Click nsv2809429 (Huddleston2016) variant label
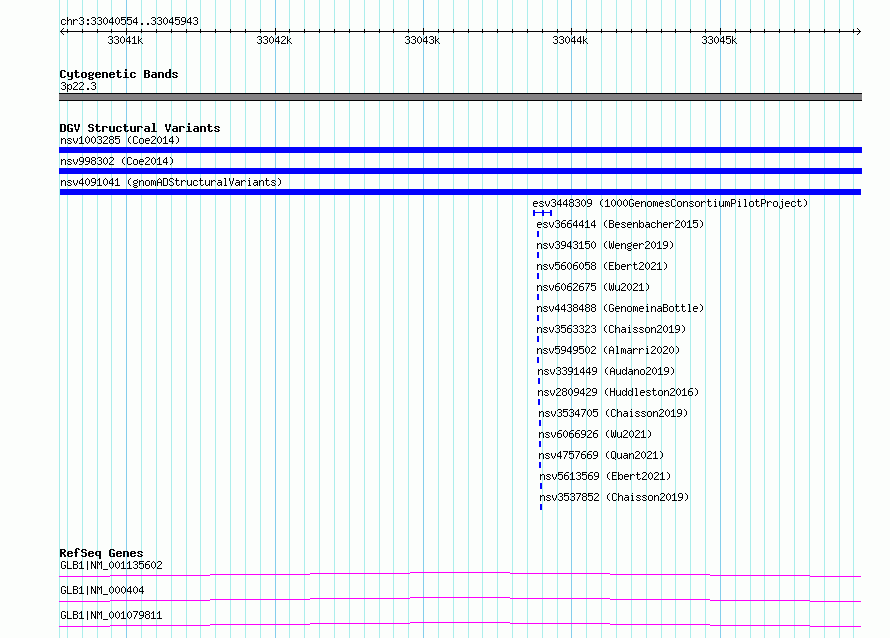 618,392
